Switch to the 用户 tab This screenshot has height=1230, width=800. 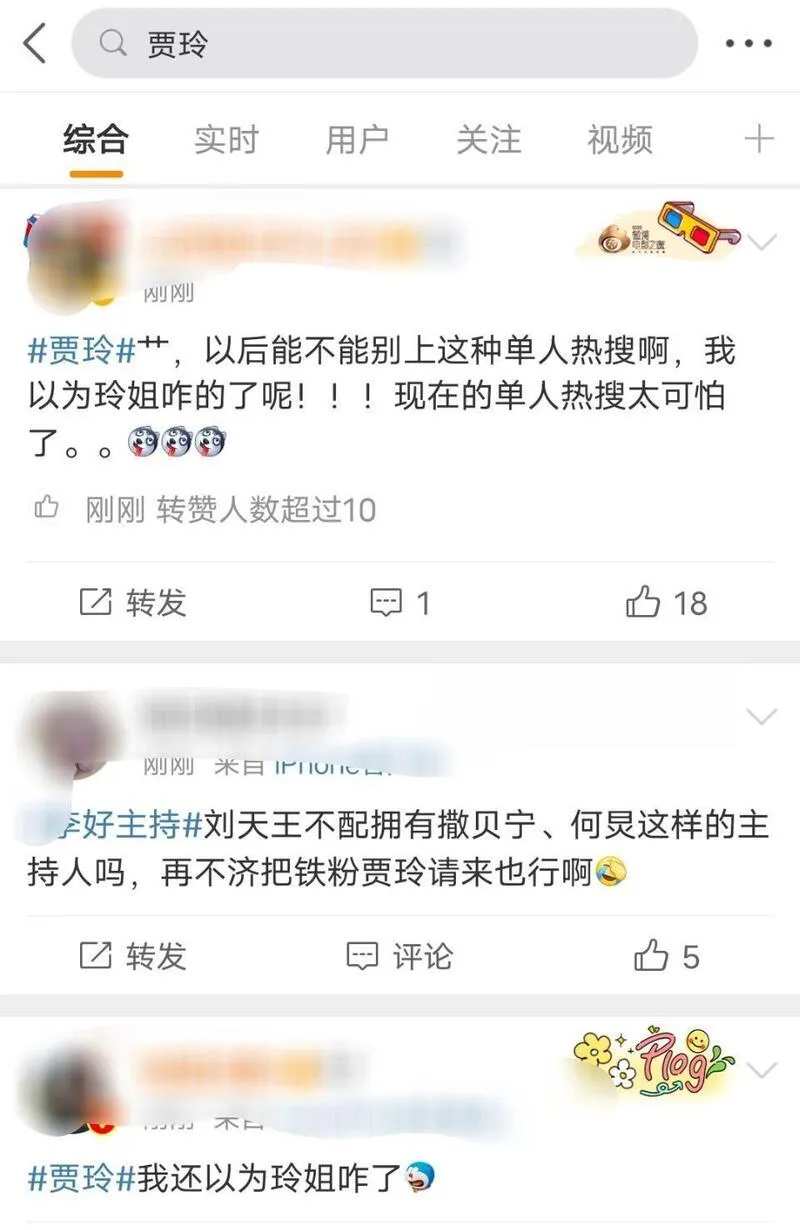pos(357,139)
